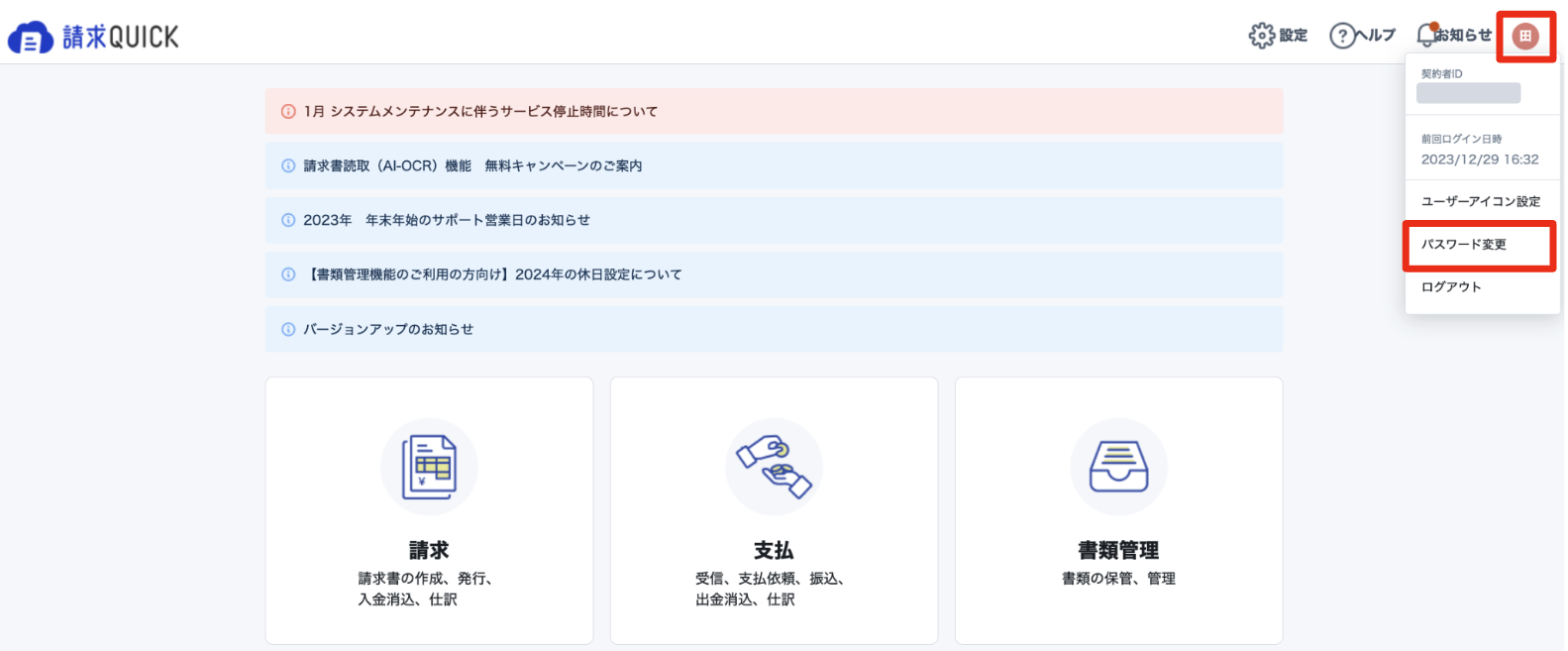The image size is (1568, 651).
Task: Open the 請求書読取(AI-OCR)機能 campaign notice
Action: [774, 165]
